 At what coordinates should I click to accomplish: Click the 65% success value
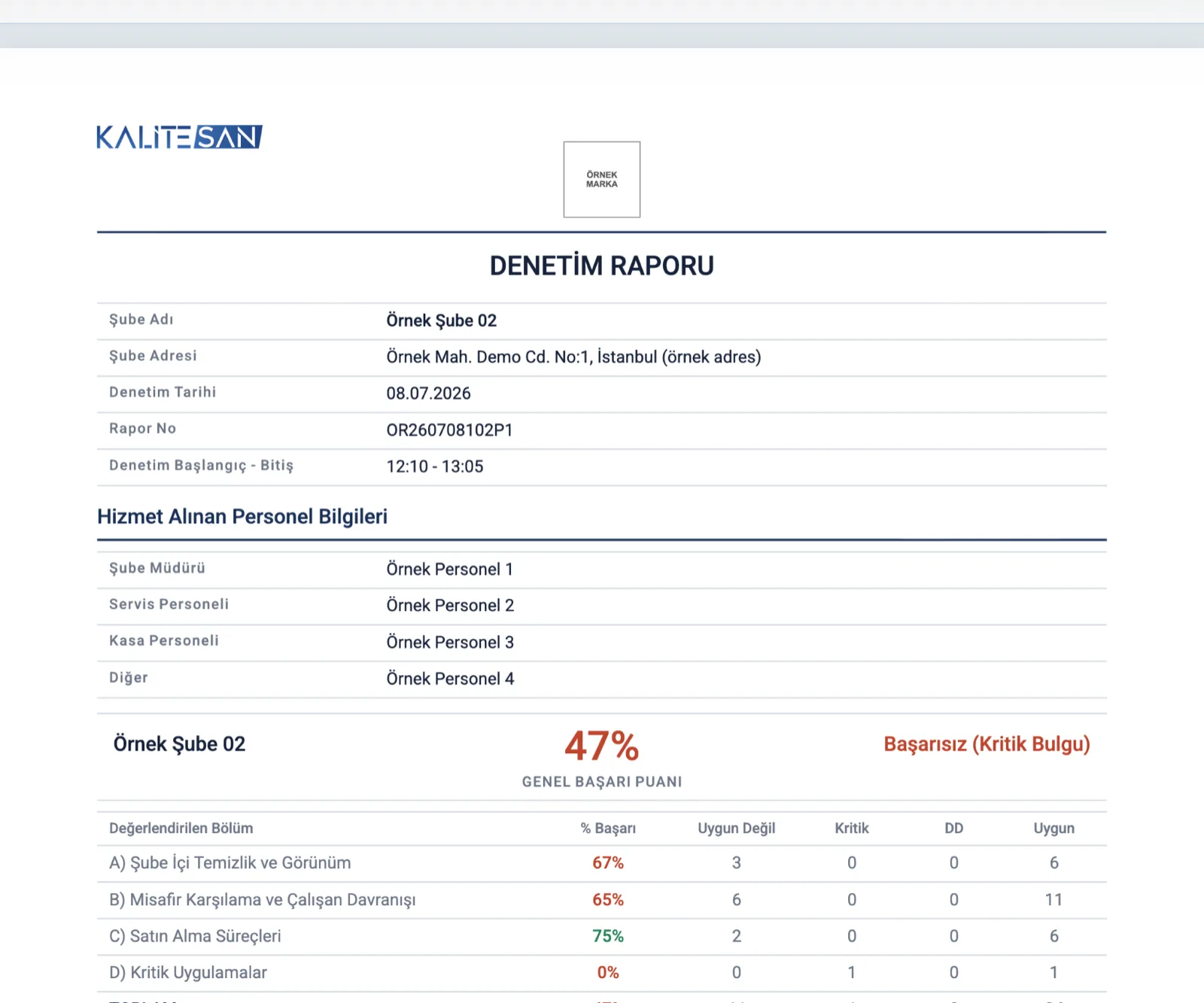click(x=608, y=900)
